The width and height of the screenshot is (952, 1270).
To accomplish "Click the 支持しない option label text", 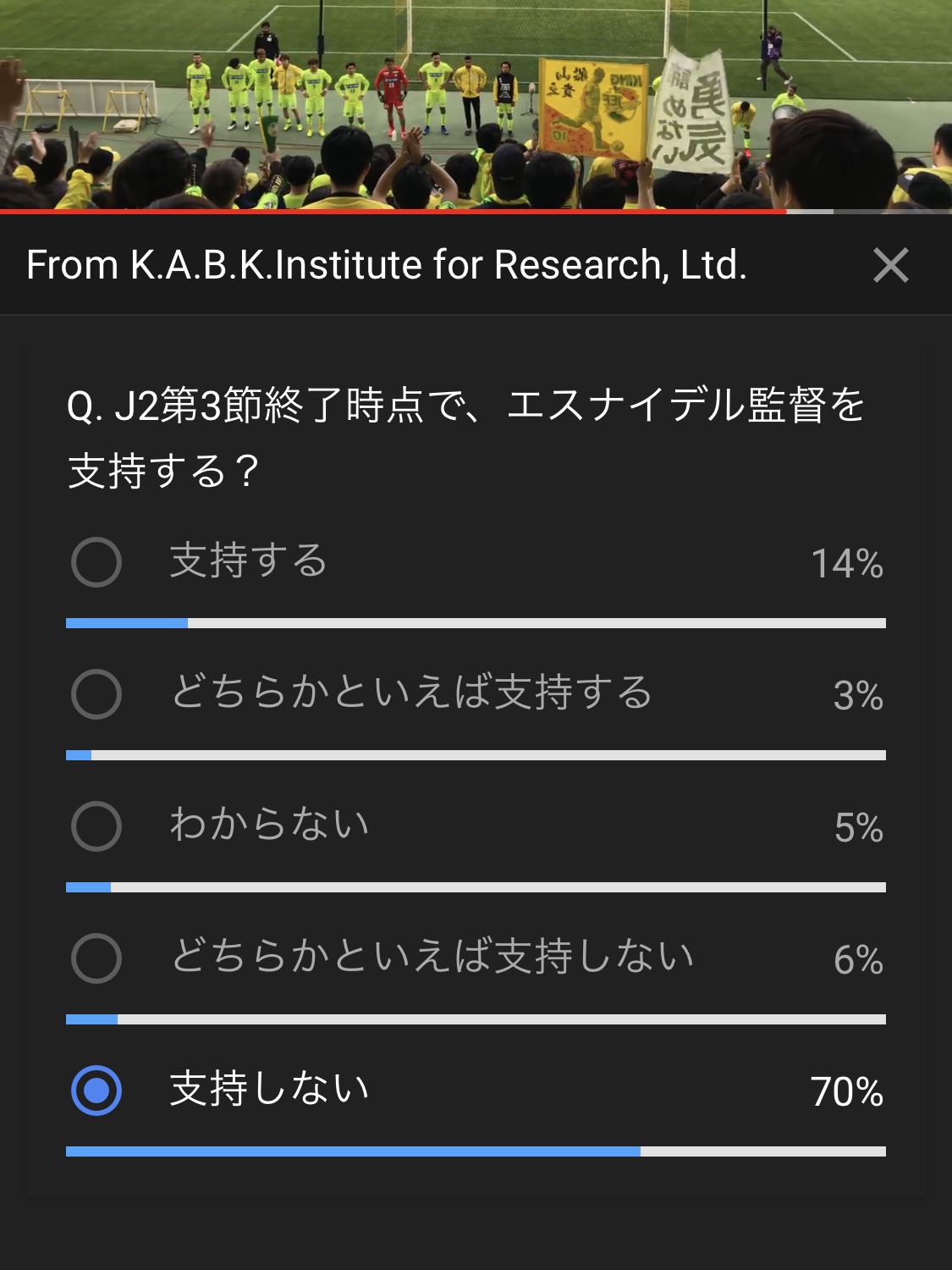I will (269, 1090).
